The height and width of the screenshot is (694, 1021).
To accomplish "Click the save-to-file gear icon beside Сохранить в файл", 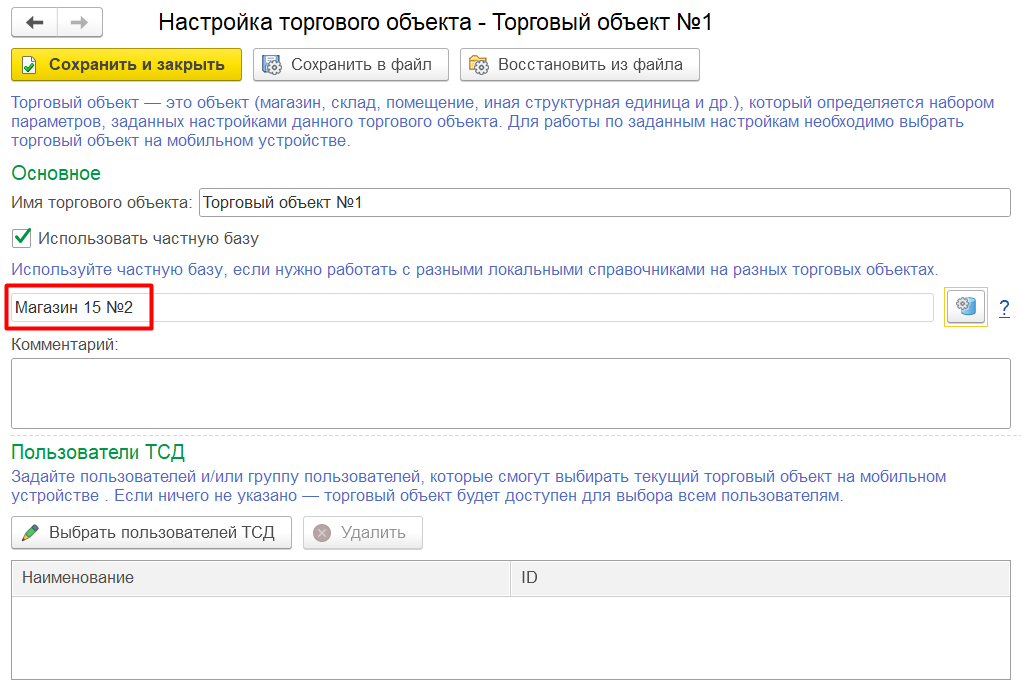I will (x=269, y=64).
